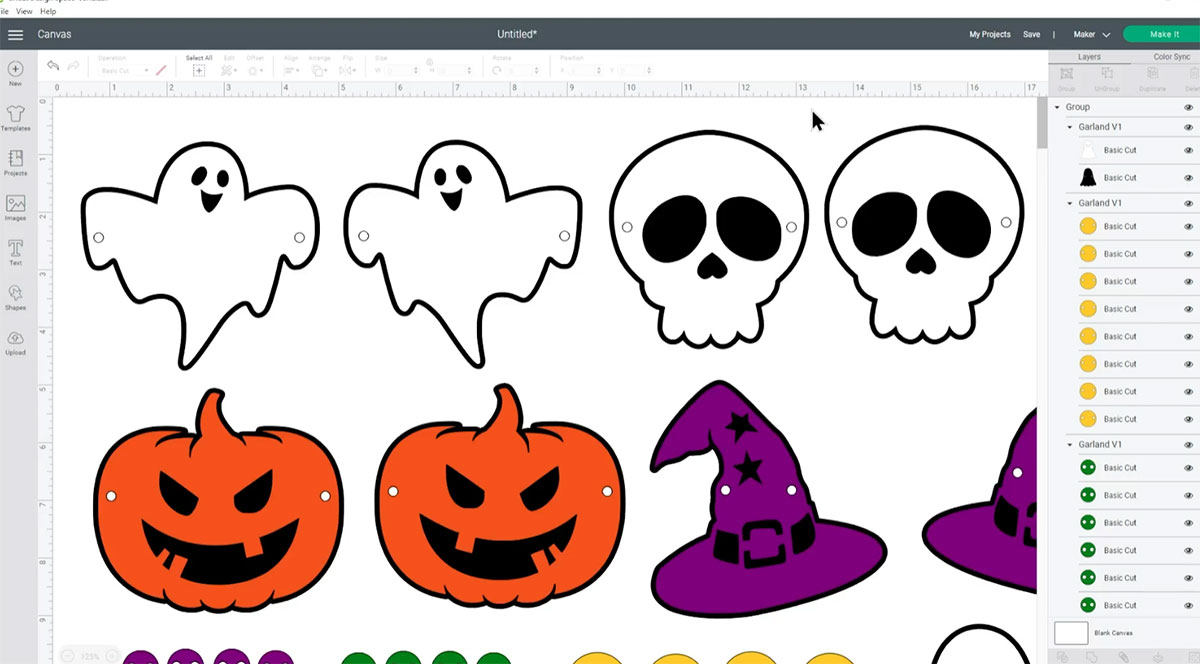Viewport: 1200px width, 664px height.
Task: Open the Operation Basic Cut dropdown
Action: tap(123, 71)
